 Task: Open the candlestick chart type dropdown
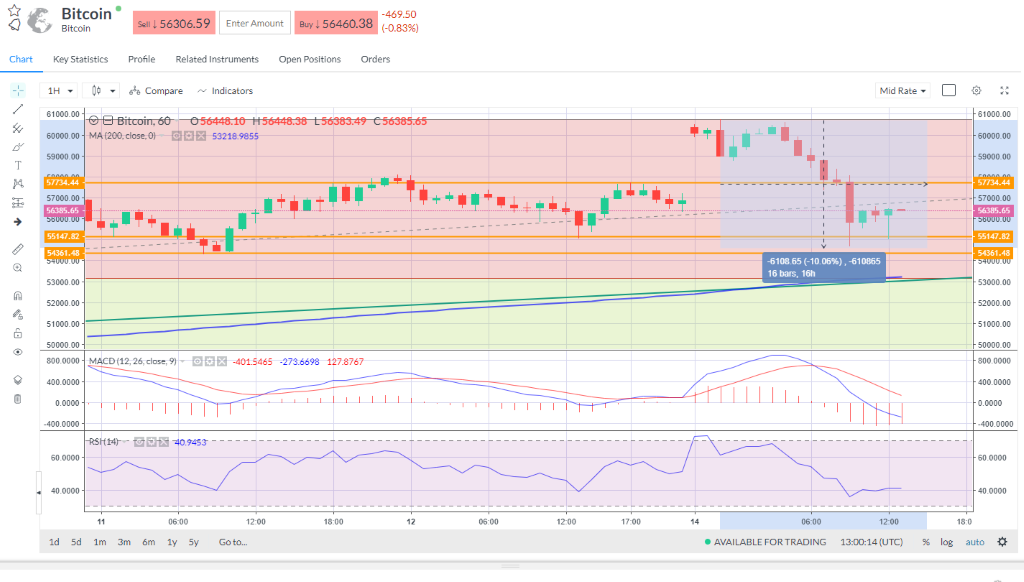[104, 90]
